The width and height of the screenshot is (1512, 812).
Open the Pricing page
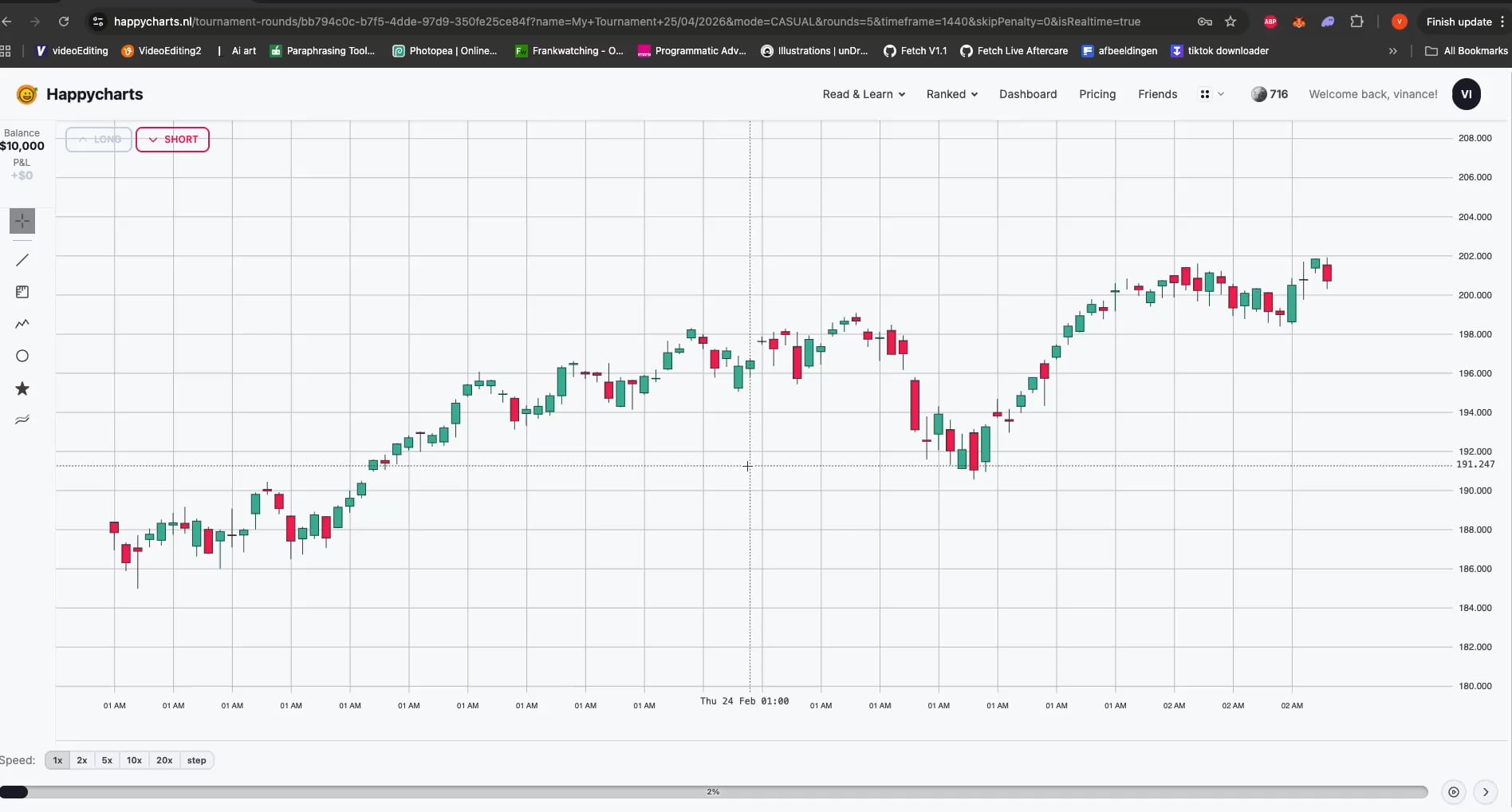coord(1097,94)
